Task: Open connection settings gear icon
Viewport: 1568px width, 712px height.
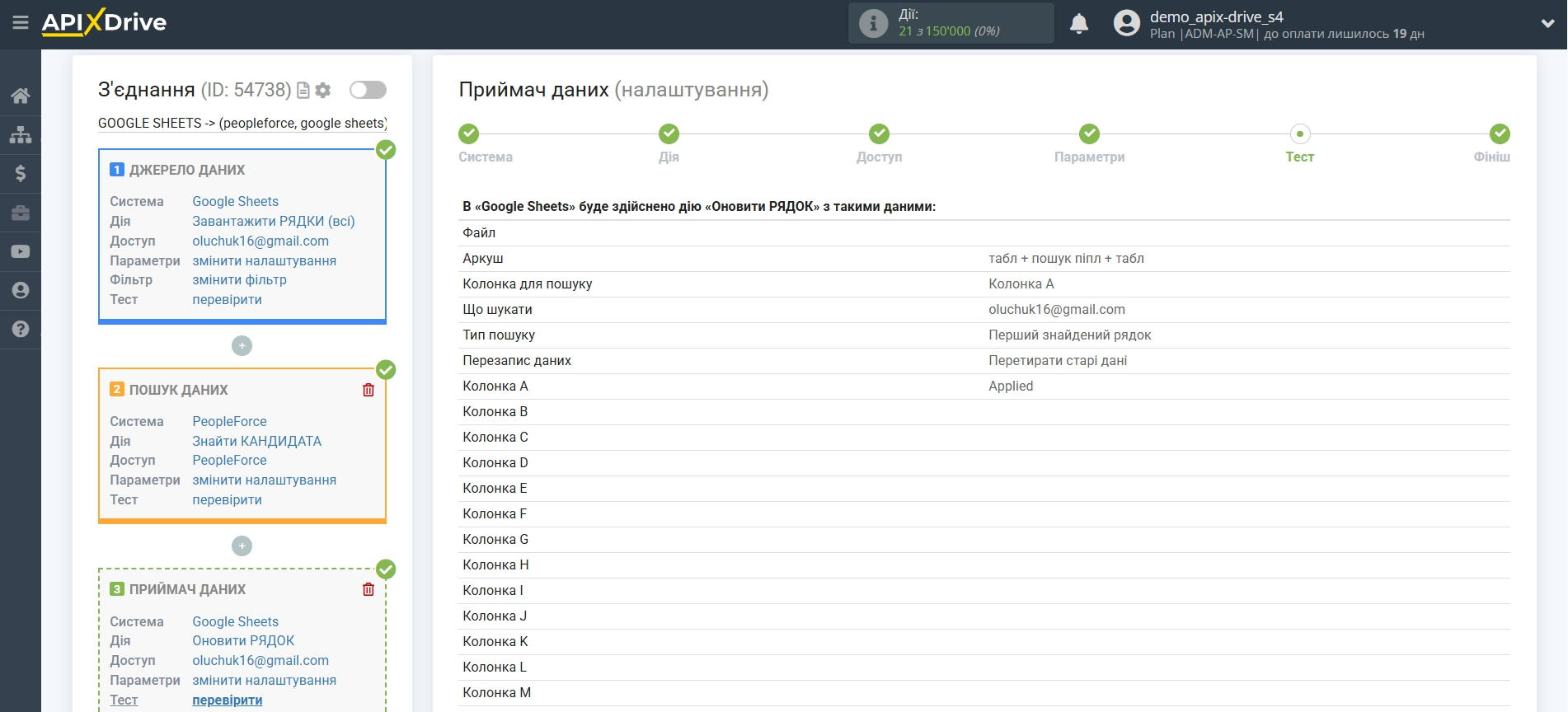Action: coord(323,91)
